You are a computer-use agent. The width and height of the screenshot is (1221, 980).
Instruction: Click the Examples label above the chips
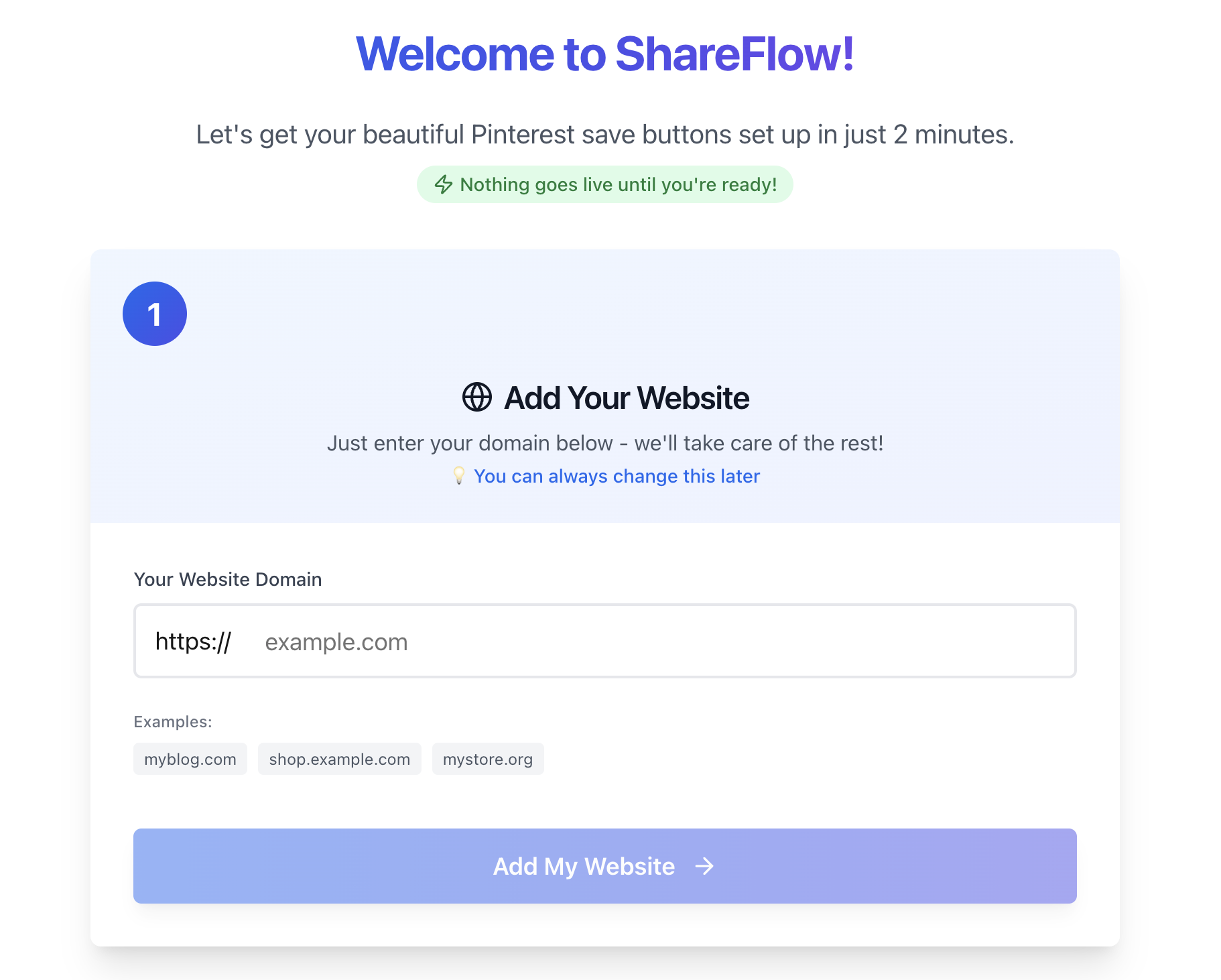[172, 721]
